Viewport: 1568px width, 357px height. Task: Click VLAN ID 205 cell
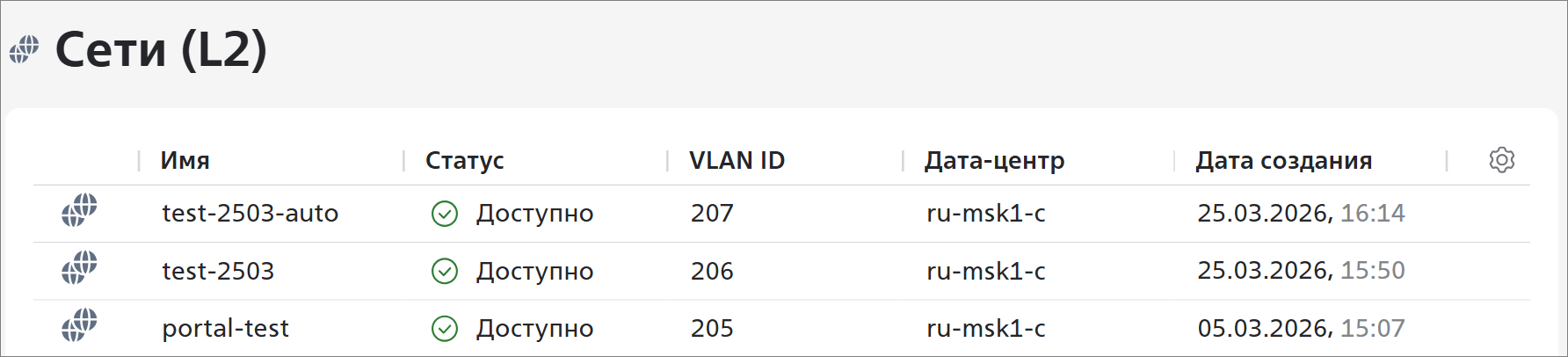pyautogui.click(x=712, y=329)
